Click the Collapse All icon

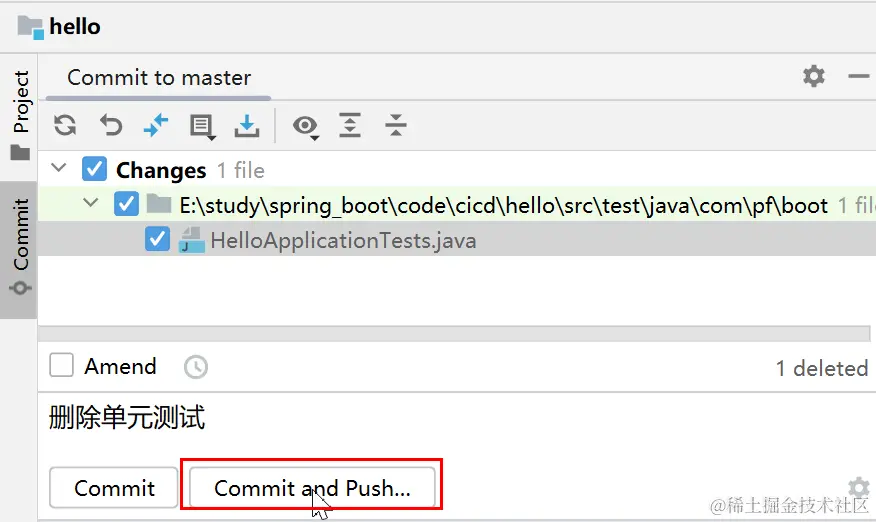[396, 125]
